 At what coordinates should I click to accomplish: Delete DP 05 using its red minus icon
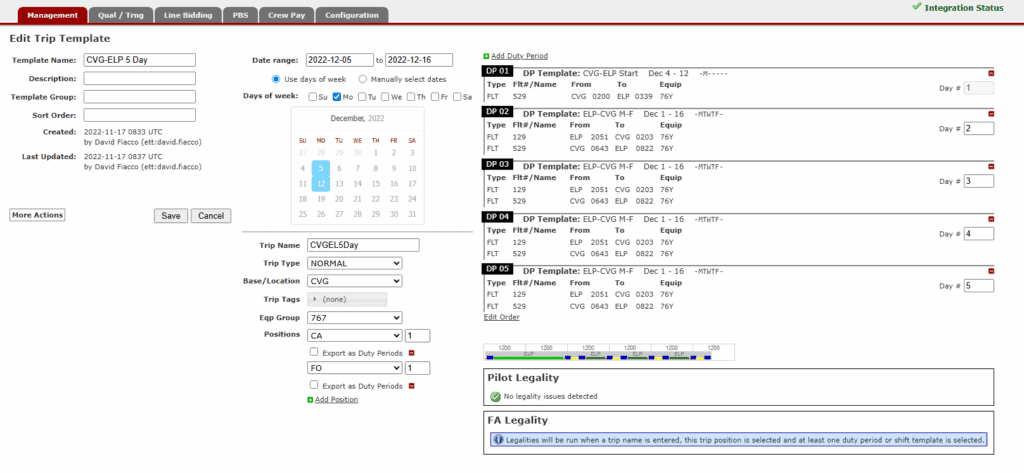991,269
